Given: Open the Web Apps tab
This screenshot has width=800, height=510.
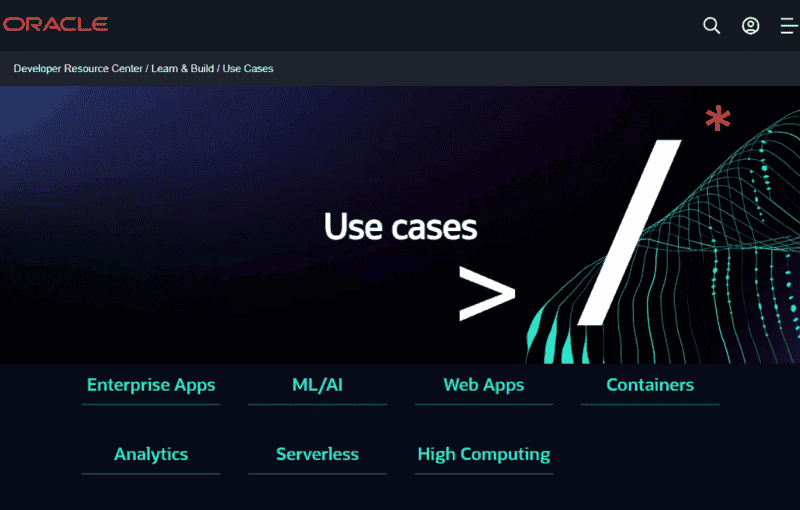Looking at the screenshot, I should (483, 385).
